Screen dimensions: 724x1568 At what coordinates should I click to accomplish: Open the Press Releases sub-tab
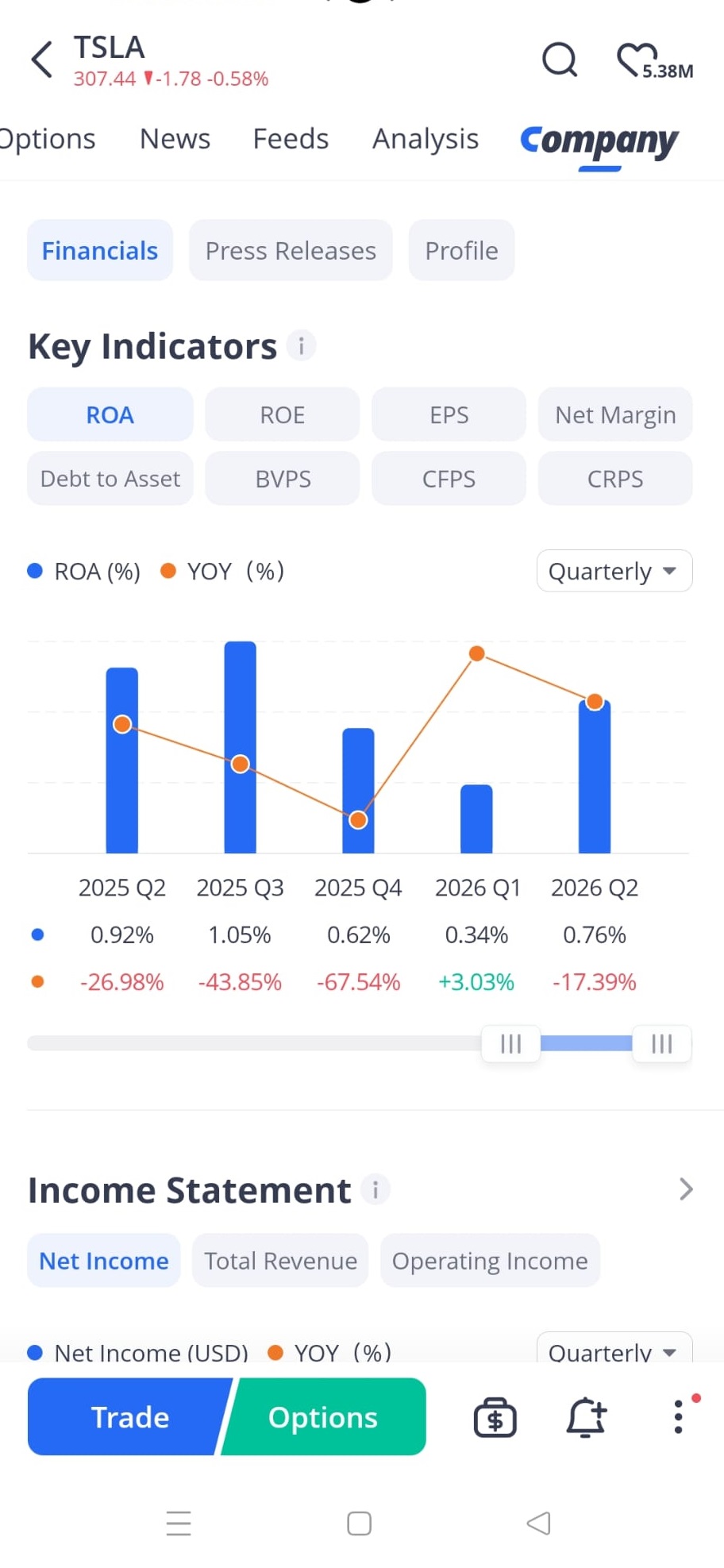tap(291, 250)
